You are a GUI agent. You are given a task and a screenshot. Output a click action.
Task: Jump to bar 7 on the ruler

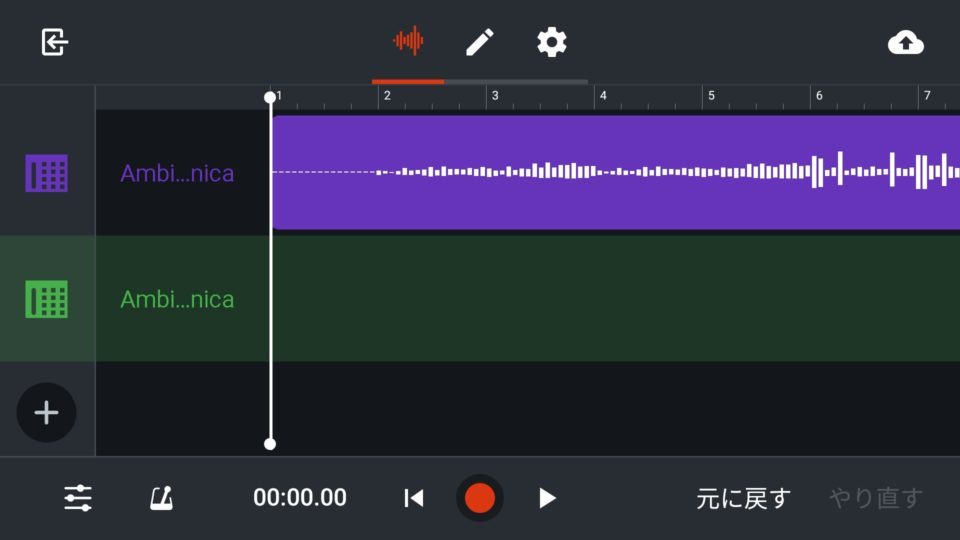click(927, 96)
